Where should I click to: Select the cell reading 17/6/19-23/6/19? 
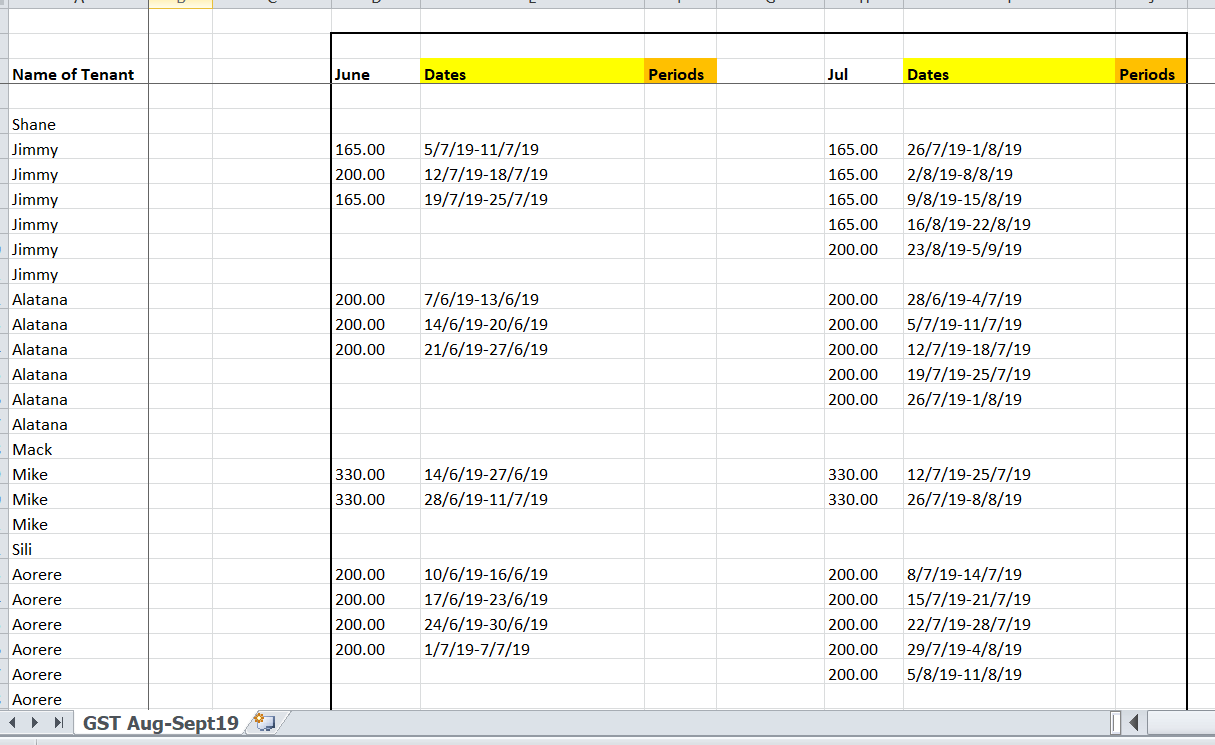(x=532, y=596)
